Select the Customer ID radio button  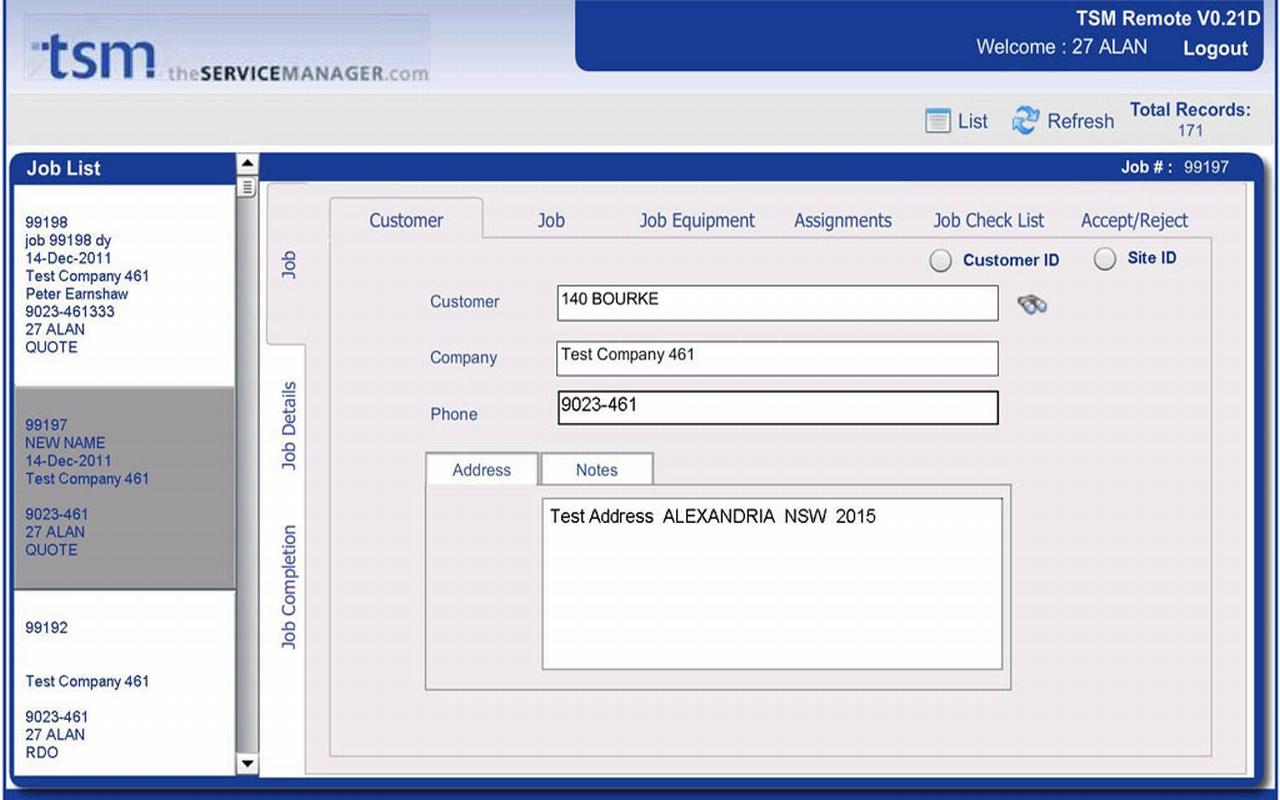[x=940, y=261]
